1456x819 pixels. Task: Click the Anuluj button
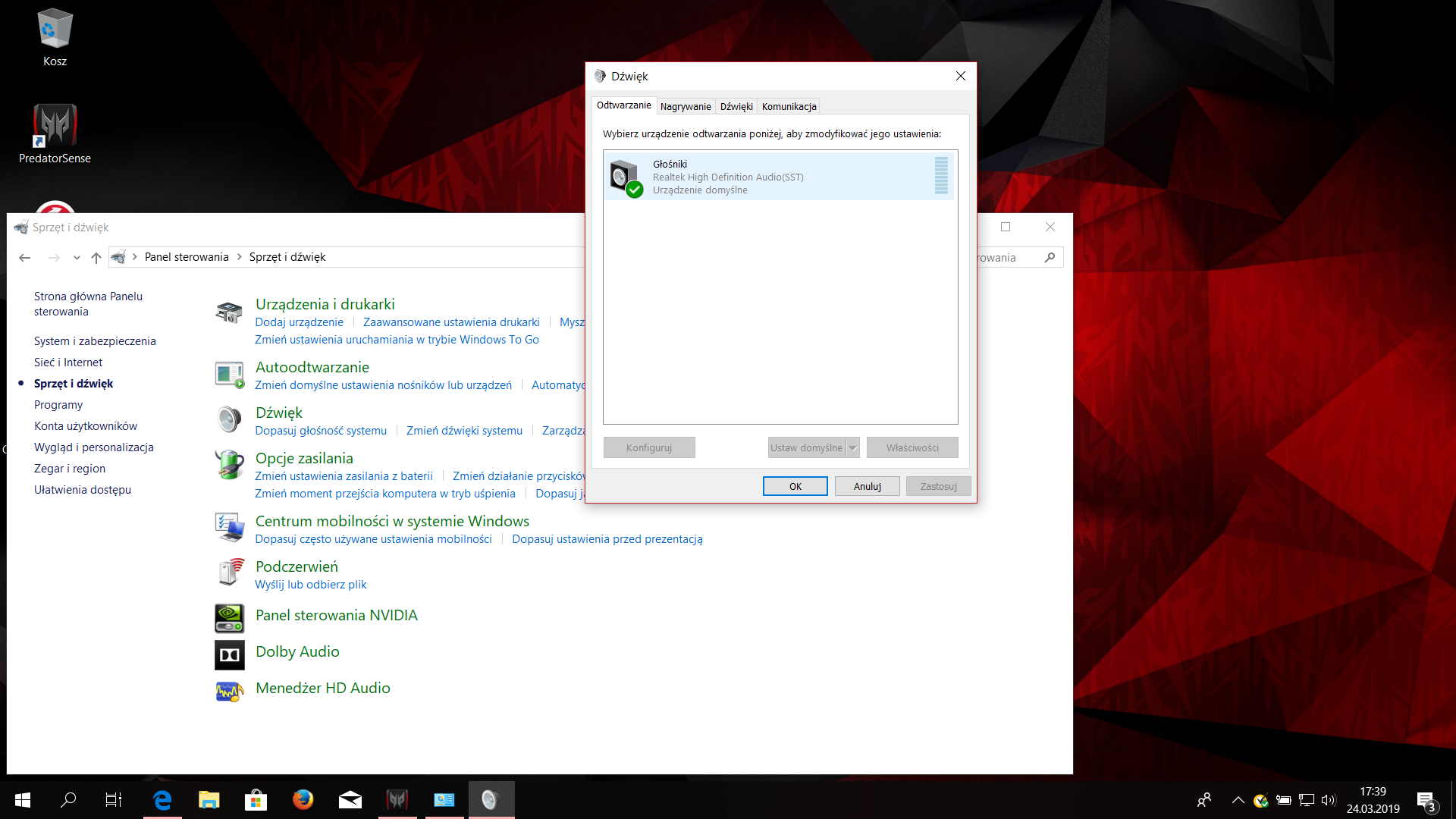867,486
